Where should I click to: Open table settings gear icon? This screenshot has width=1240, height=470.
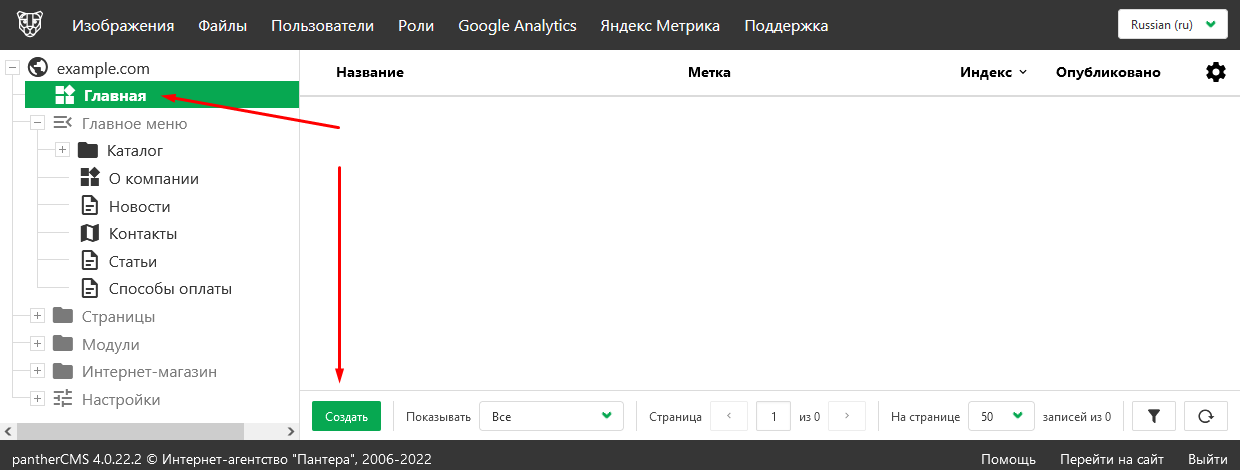pos(1215,72)
